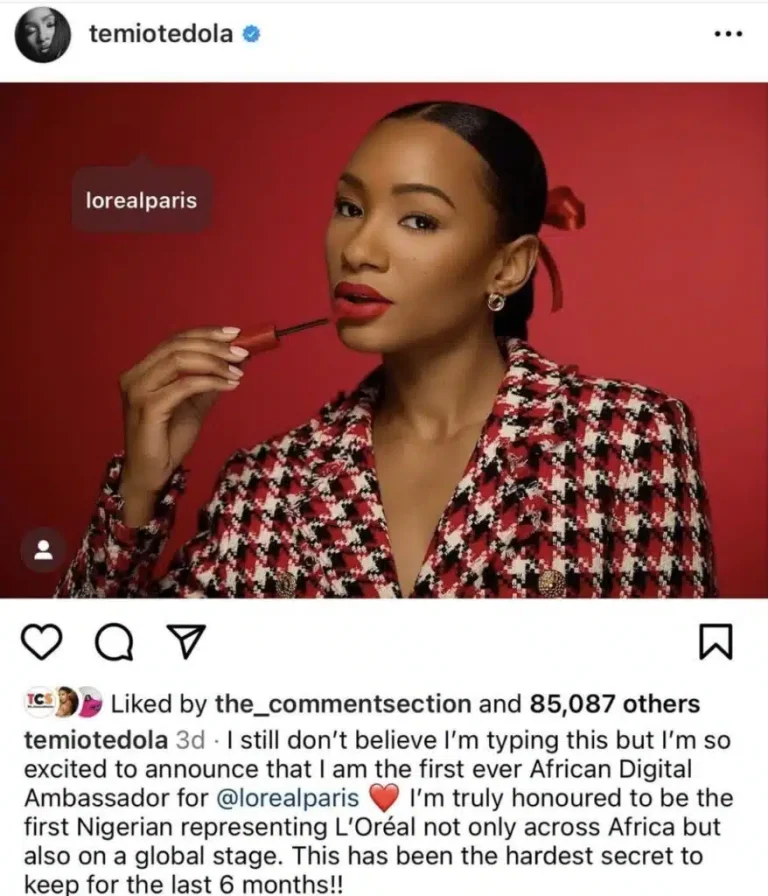Open the_commentsection from the liked-by line
Screen dimensions: 768x896
(x=343, y=704)
